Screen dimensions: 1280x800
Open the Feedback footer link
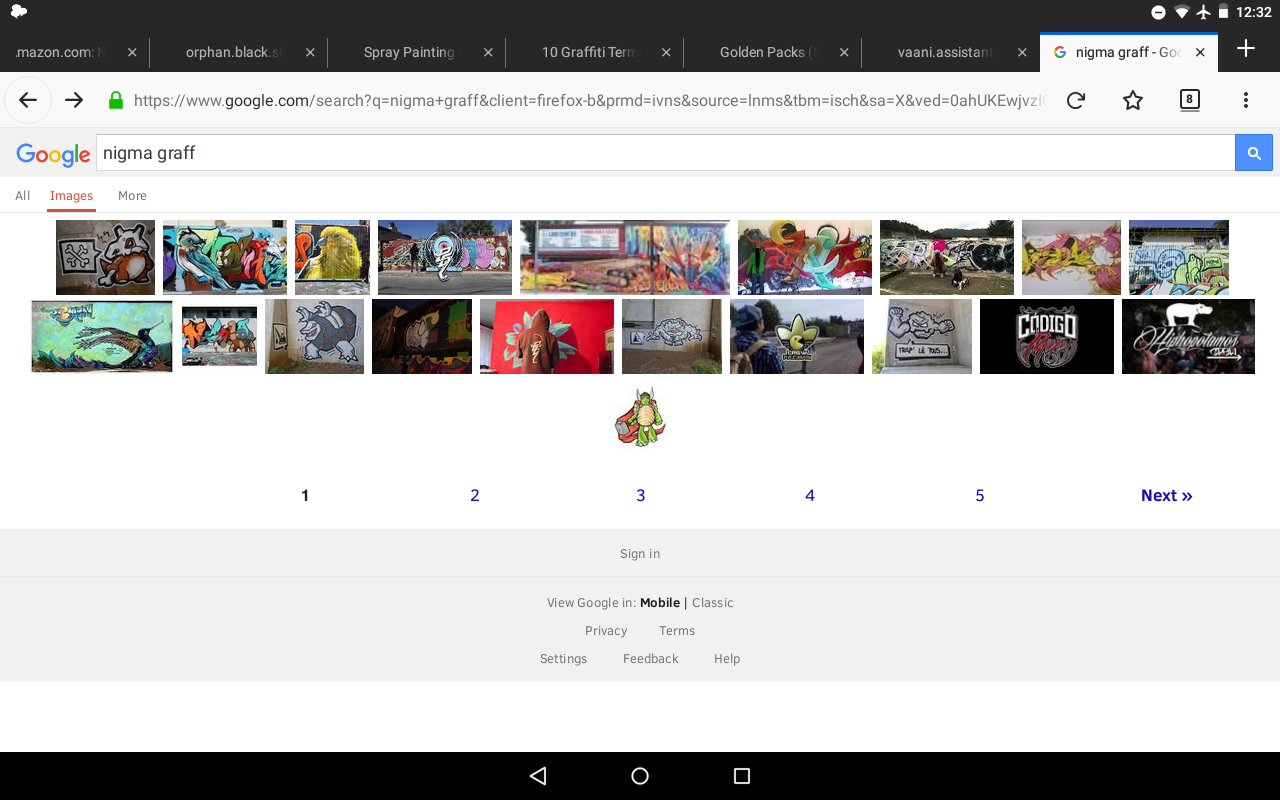coord(651,659)
